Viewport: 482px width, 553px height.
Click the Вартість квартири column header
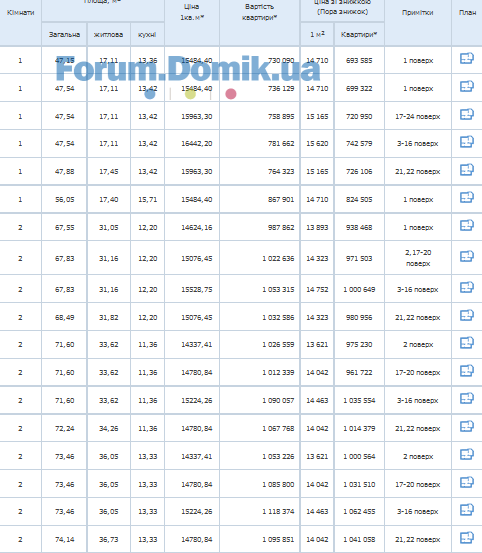tap(260, 12)
